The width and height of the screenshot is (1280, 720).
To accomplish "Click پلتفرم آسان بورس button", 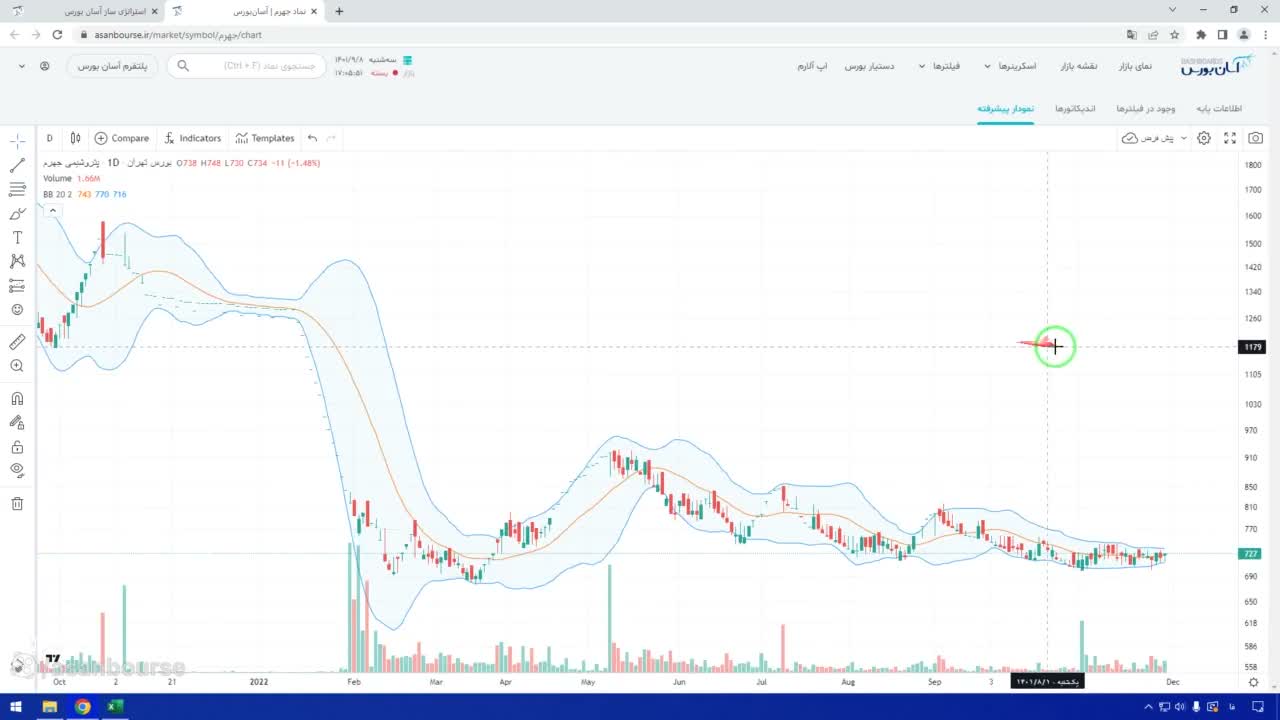I will pos(113,66).
